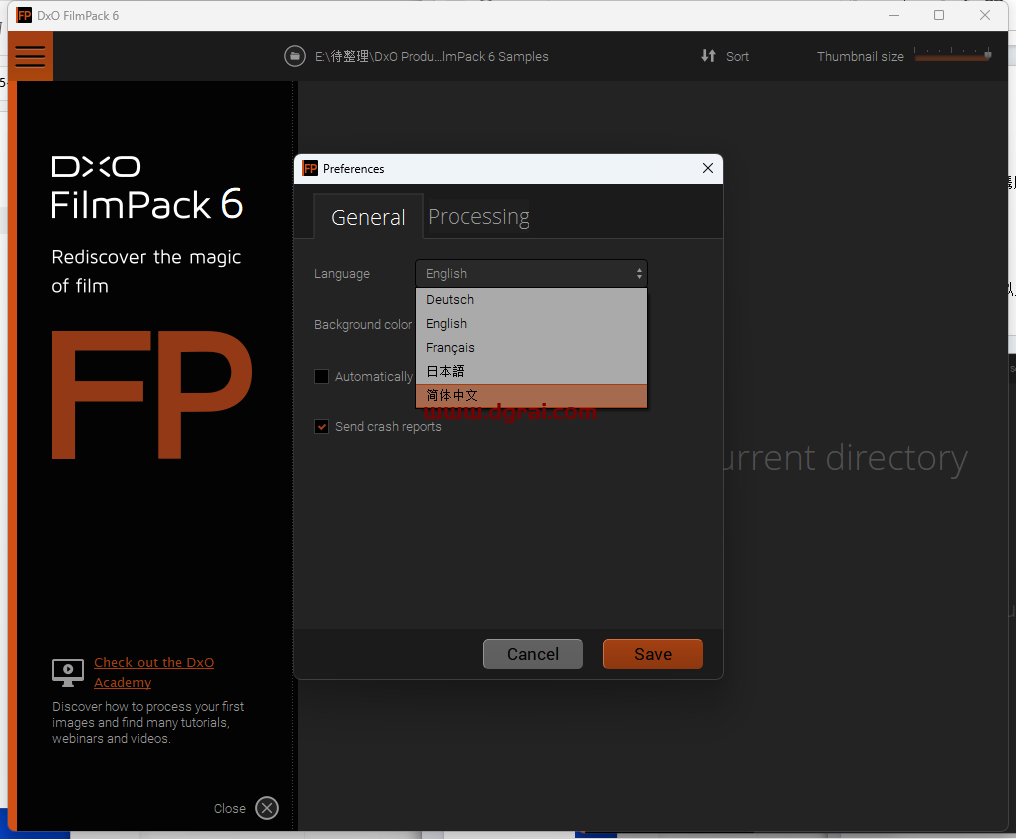The height and width of the screenshot is (839, 1016).
Task: Adjust the Thumbnail size slider
Action: point(952,56)
